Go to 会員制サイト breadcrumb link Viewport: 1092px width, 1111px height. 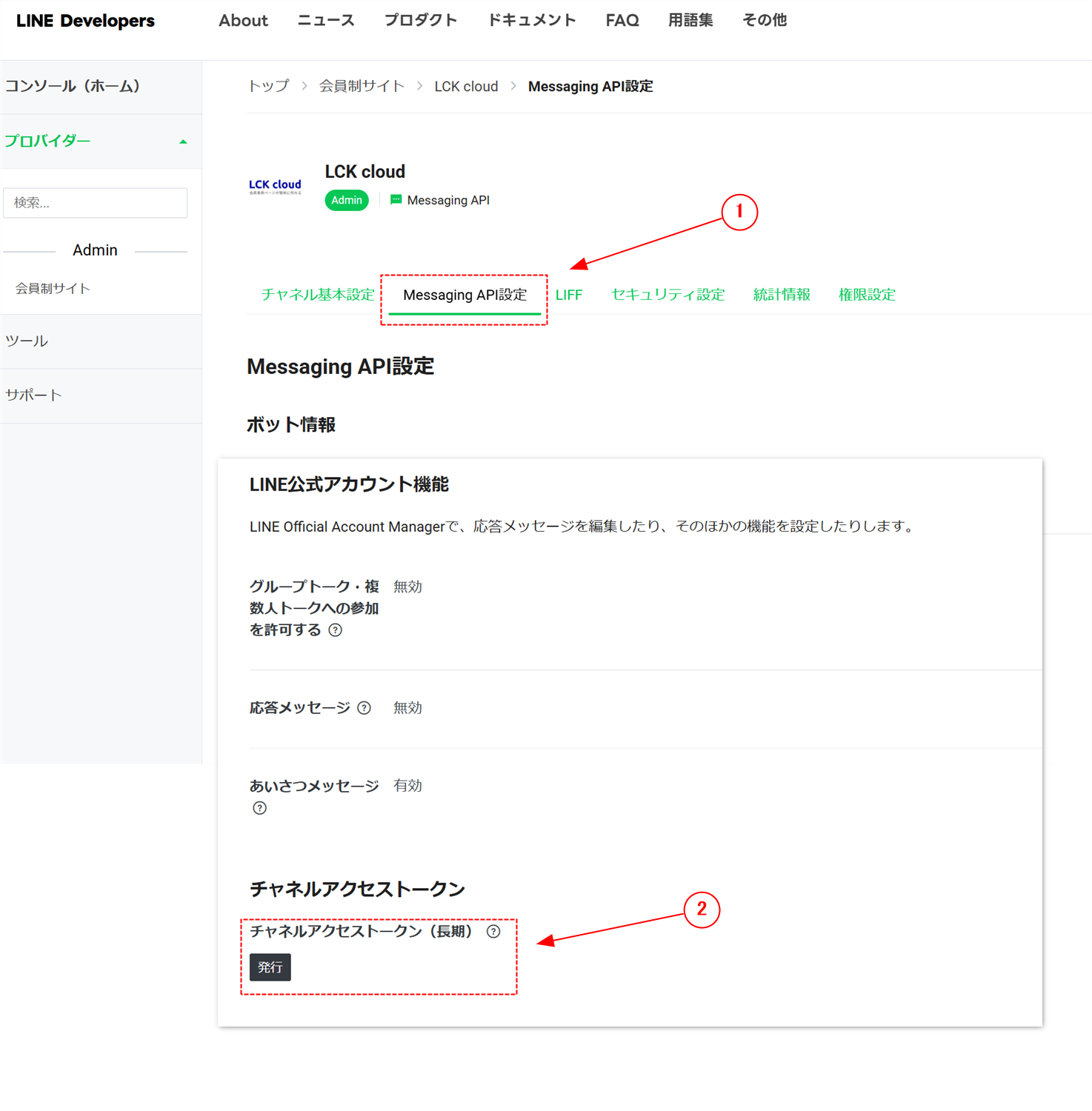click(x=362, y=87)
